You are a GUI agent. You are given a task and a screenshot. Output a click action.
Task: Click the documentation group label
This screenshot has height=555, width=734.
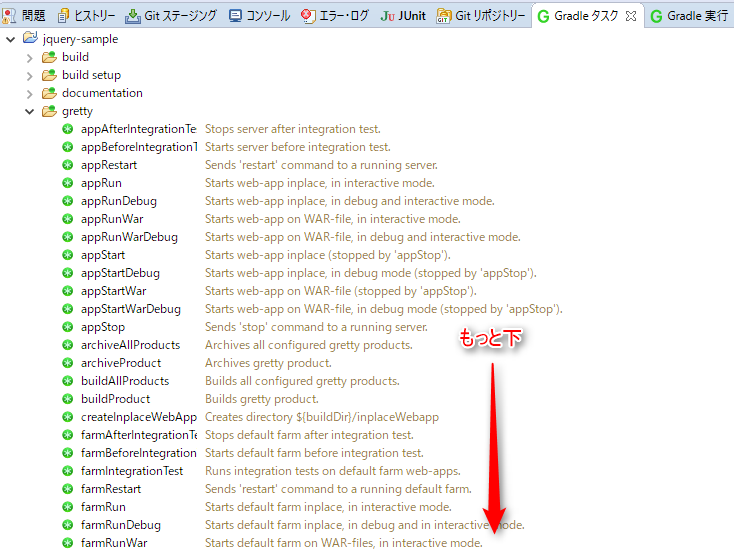pos(102,93)
